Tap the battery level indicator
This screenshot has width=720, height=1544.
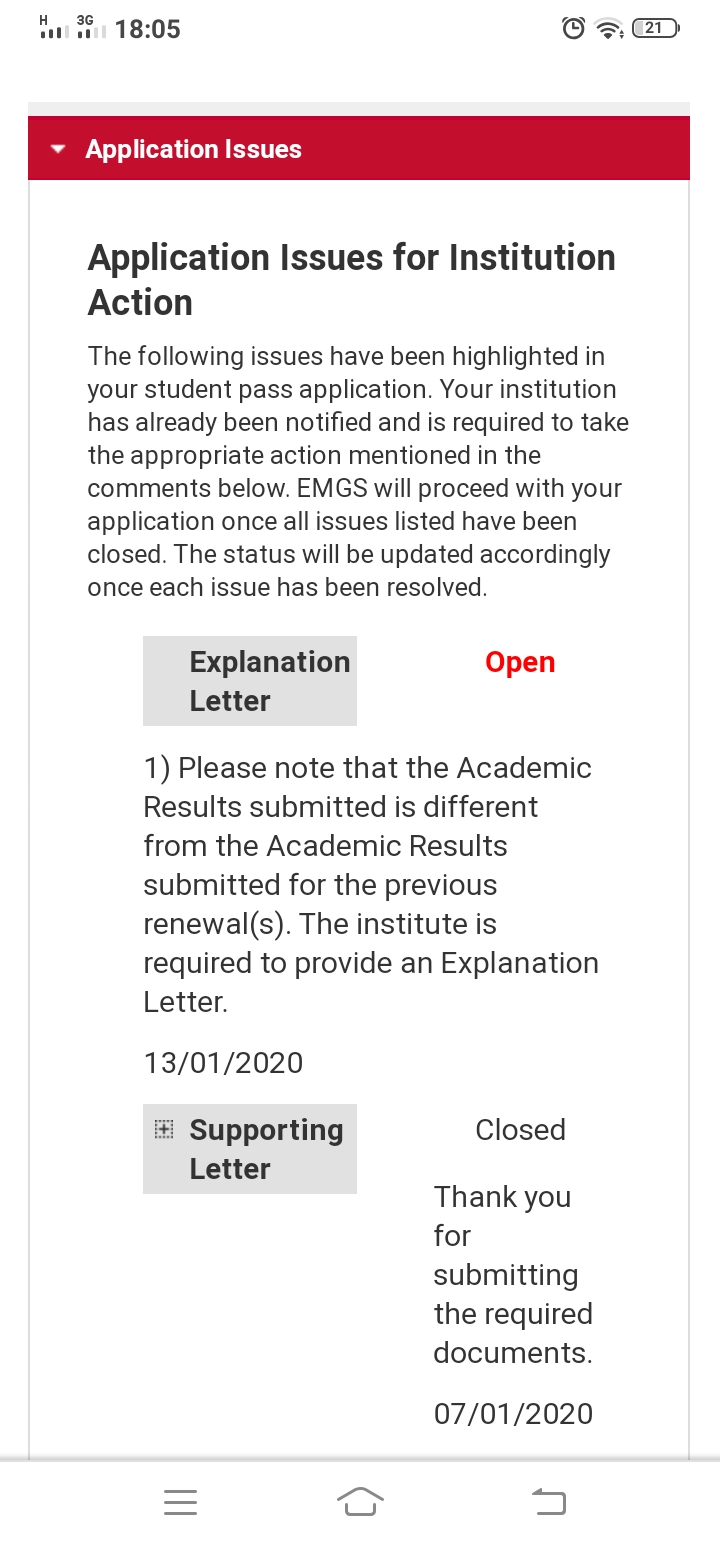point(655,29)
